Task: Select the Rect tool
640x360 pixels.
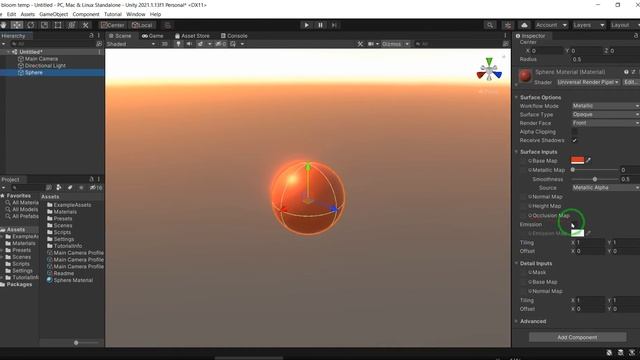Action: 58,25
